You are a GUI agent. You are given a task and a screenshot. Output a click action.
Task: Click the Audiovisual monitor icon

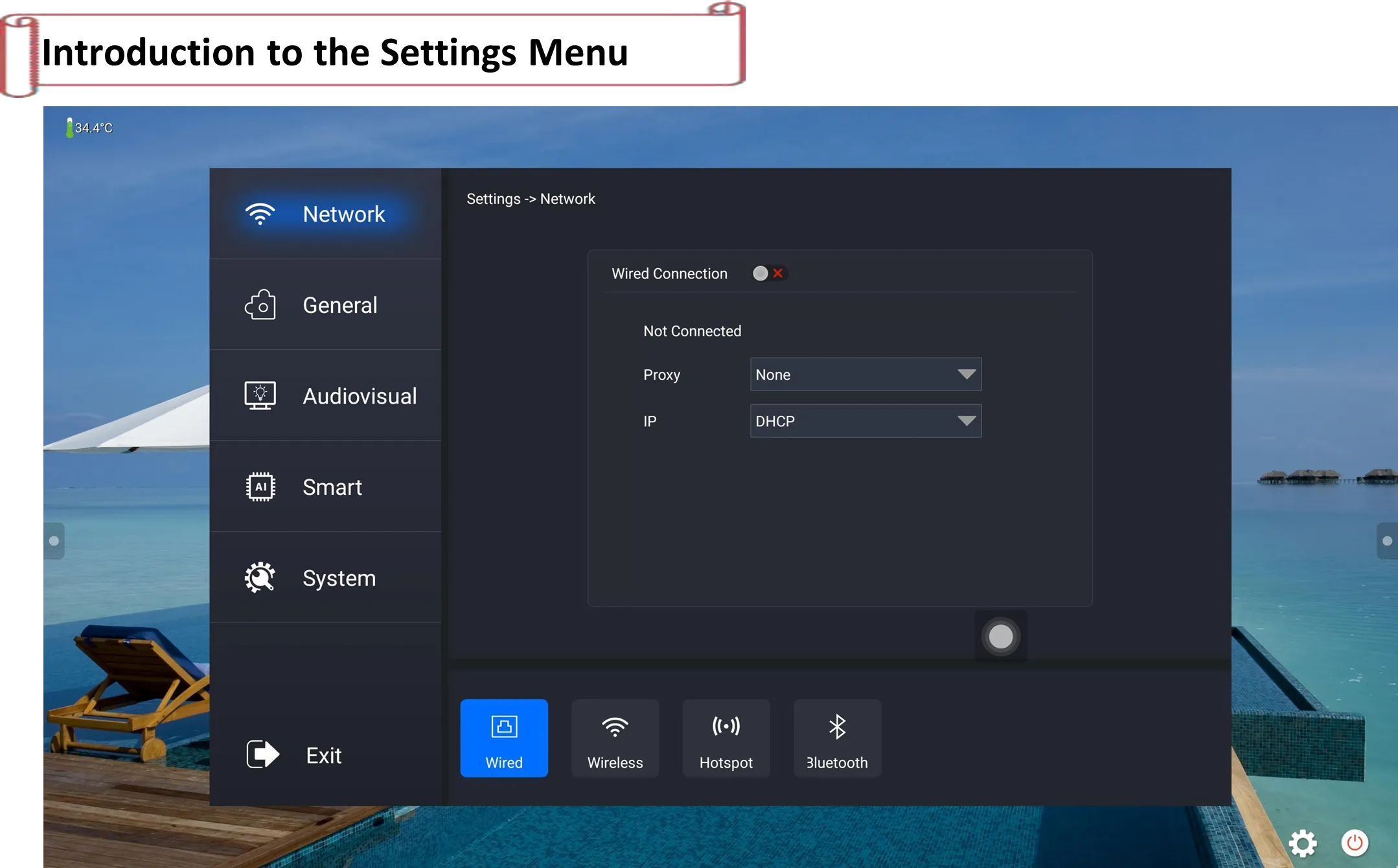[x=260, y=395]
